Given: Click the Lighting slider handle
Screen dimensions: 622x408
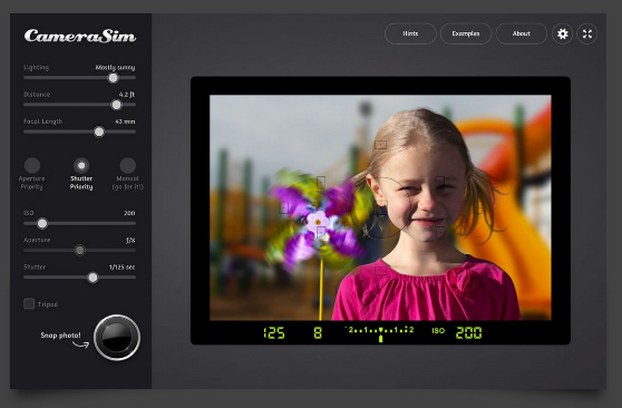Looking at the screenshot, I should click(x=113, y=77).
